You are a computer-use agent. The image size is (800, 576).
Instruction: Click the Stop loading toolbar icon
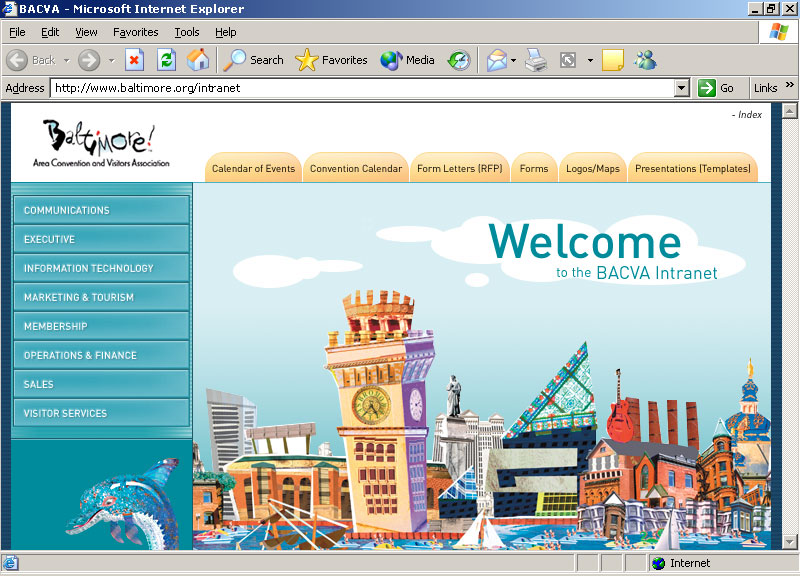tap(134, 60)
